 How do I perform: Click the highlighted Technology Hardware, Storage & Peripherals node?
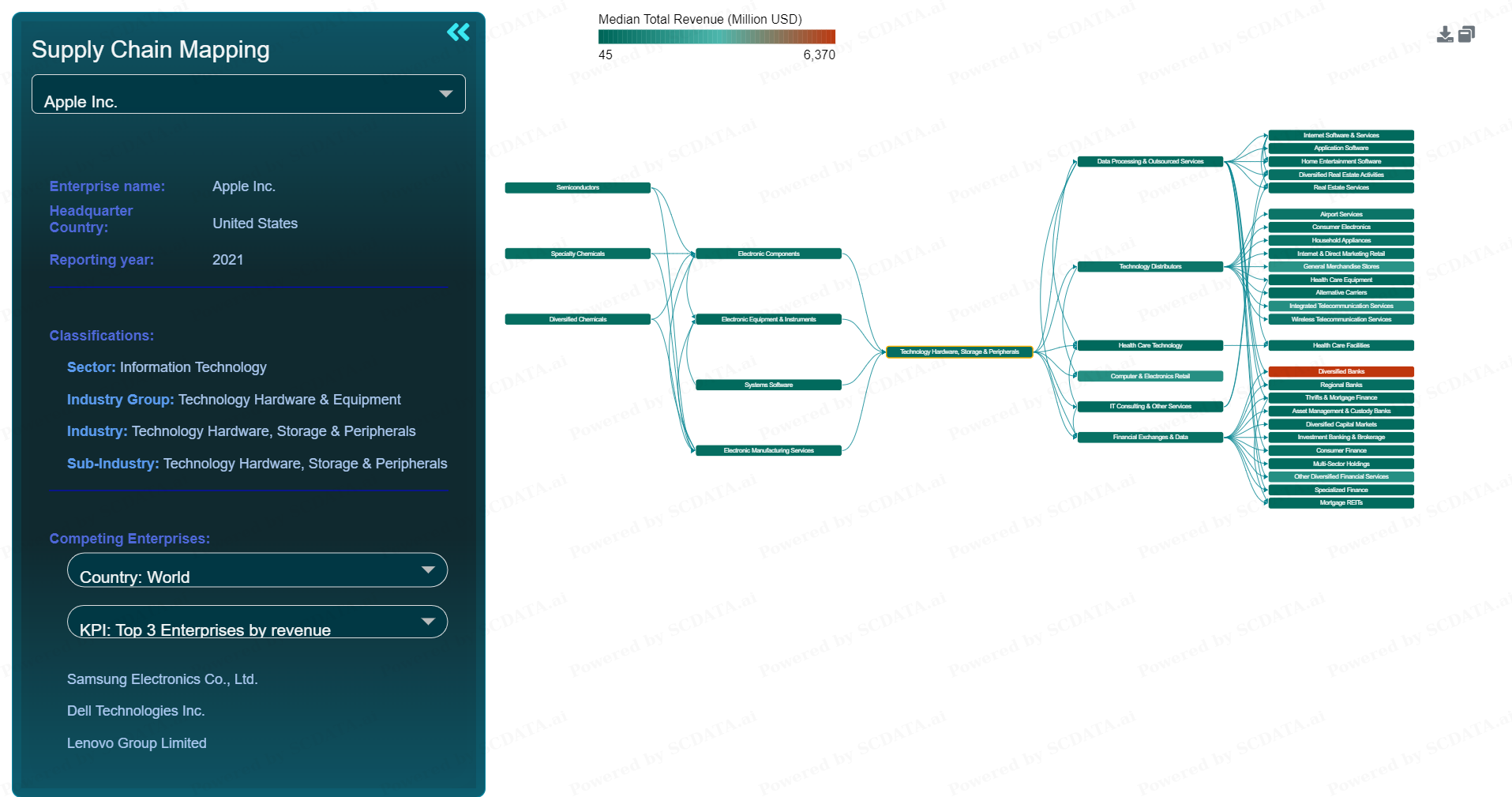point(958,352)
